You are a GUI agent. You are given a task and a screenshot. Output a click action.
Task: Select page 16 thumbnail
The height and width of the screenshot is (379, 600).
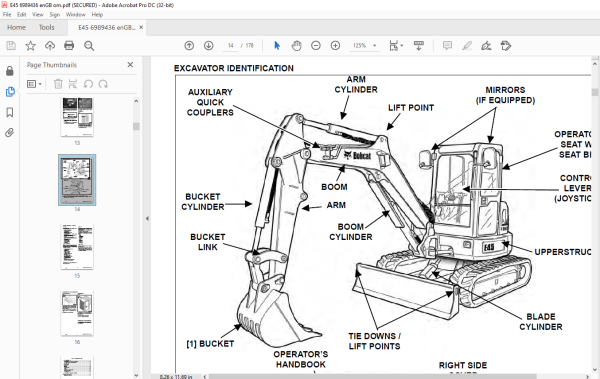(77, 313)
